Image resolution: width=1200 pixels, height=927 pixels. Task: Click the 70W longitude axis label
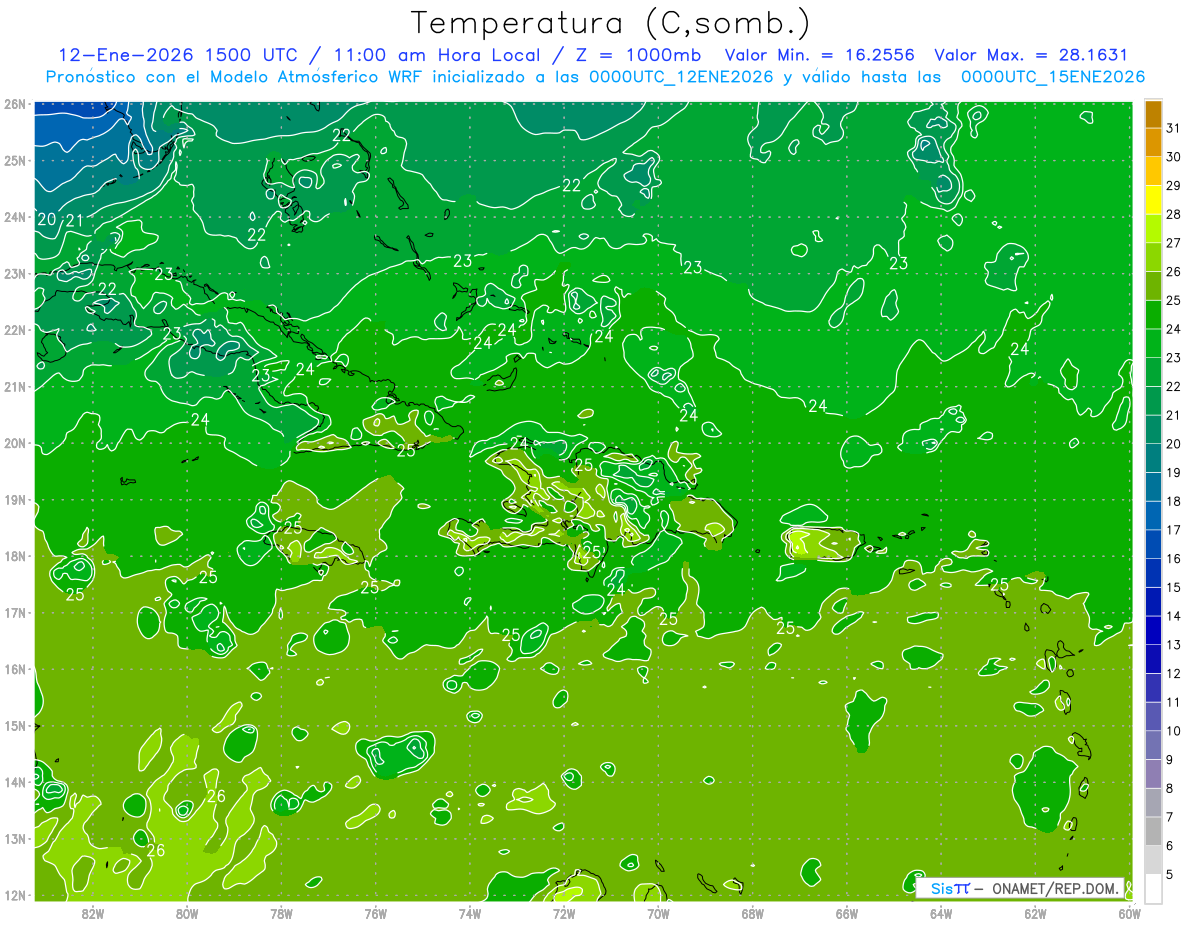tap(658, 913)
